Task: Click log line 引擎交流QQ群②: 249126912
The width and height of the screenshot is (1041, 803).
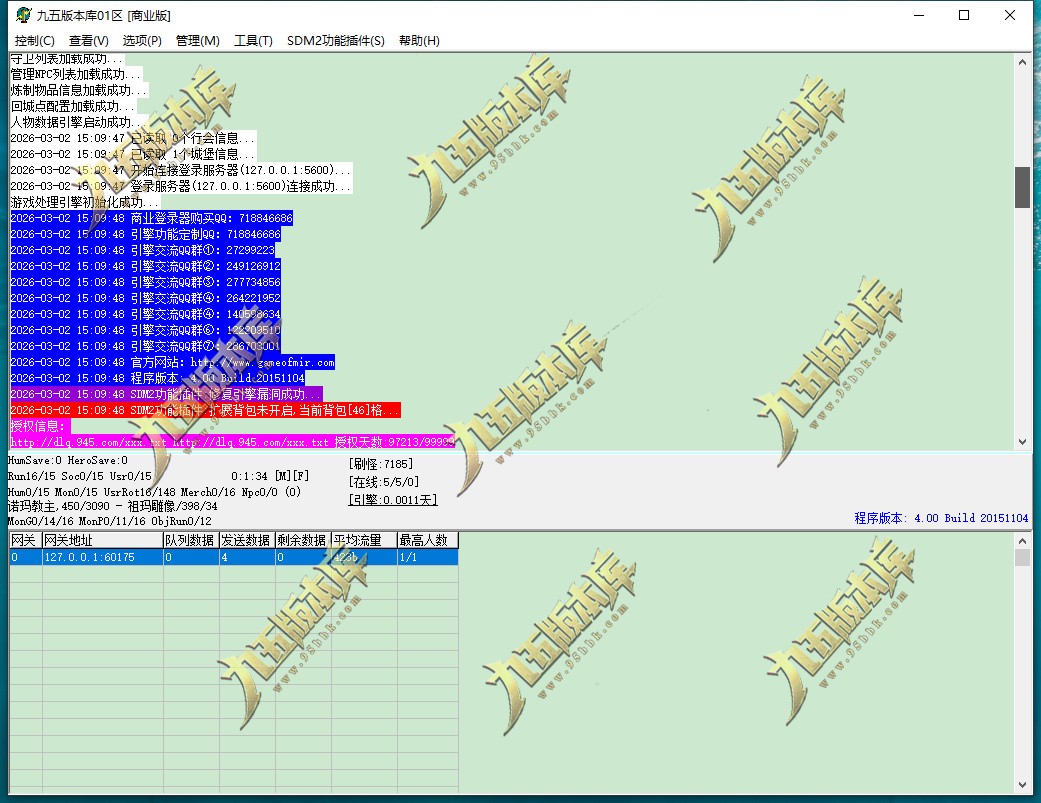Action: [145, 265]
